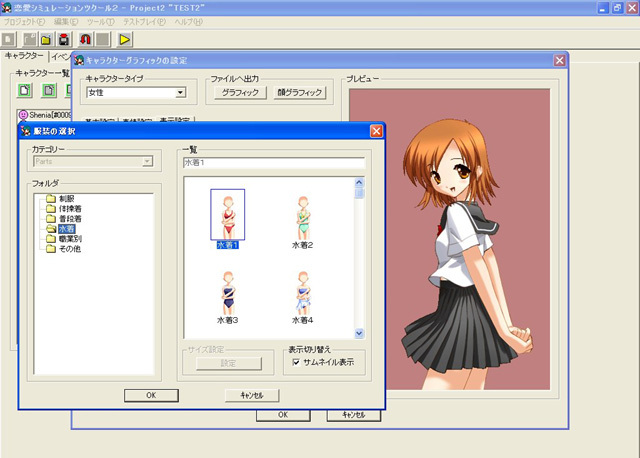Open the プロジェクト(F) menu

(x=24, y=22)
